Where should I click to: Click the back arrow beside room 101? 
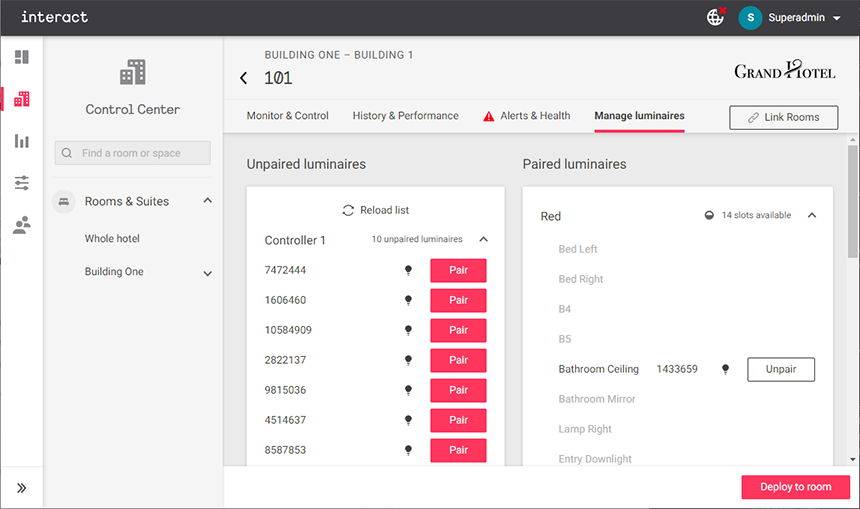click(244, 78)
